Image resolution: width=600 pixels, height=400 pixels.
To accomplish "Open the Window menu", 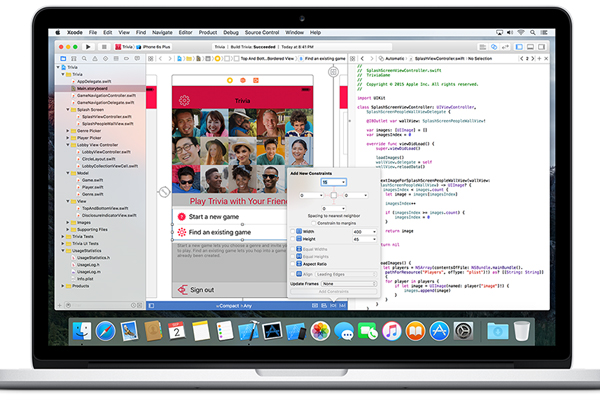I will (x=294, y=33).
